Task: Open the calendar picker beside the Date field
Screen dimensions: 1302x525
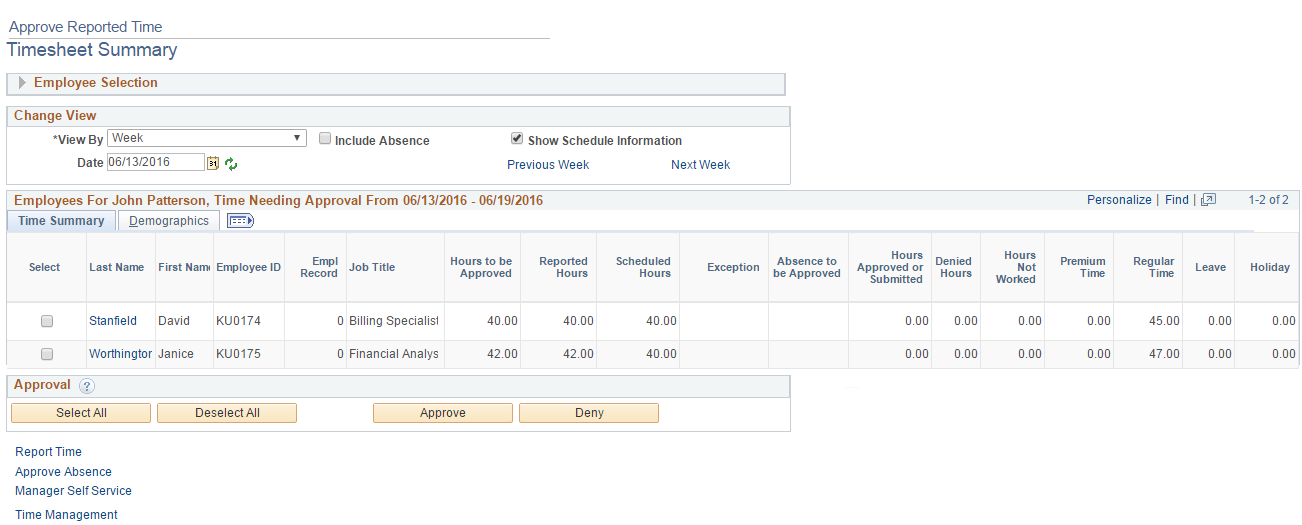Action: point(212,163)
